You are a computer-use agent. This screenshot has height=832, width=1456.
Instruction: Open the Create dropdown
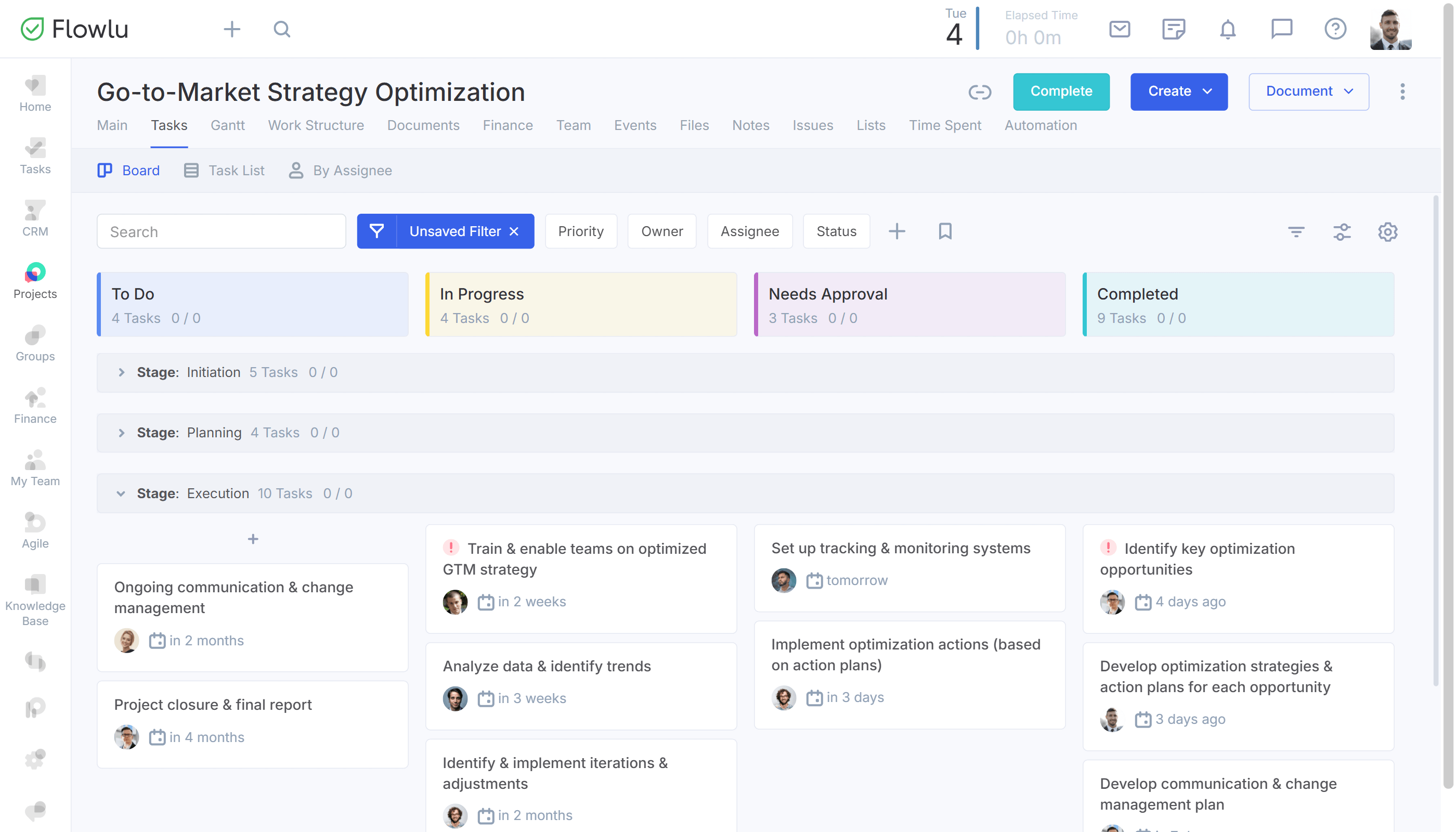[1179, 92]
